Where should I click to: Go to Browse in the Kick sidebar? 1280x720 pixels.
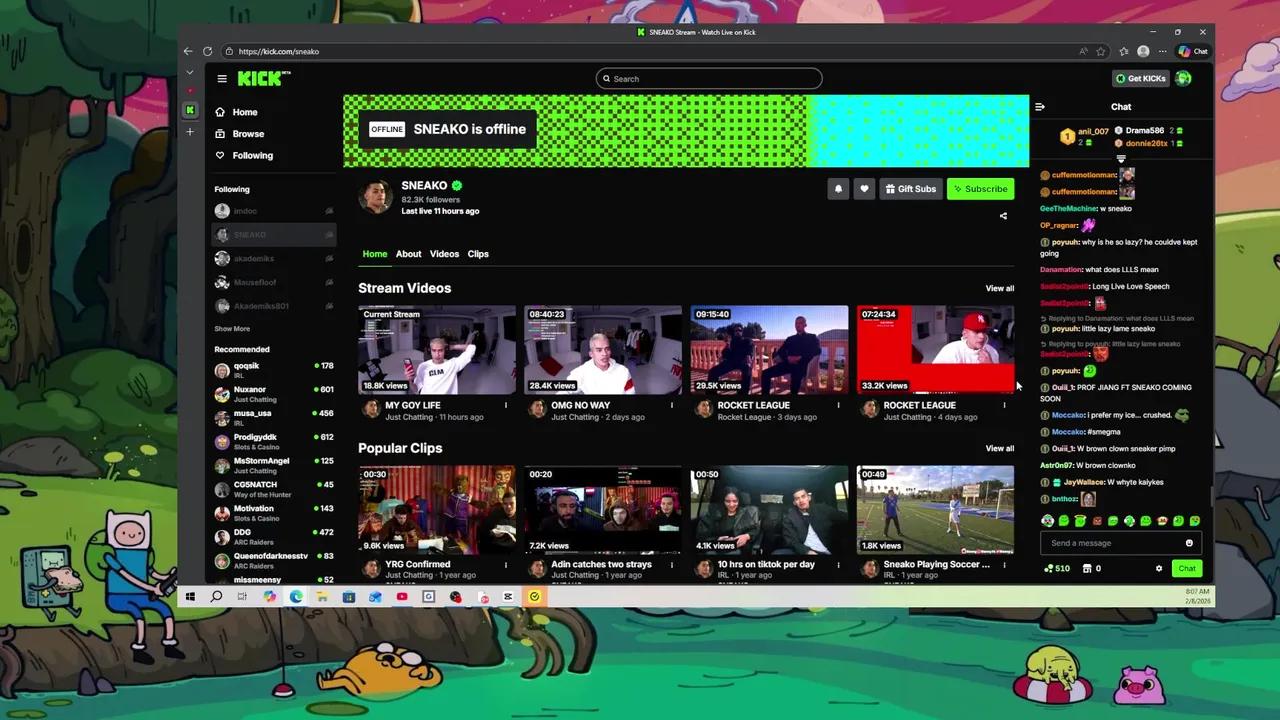pyautogui.click(x=240, y=134)
